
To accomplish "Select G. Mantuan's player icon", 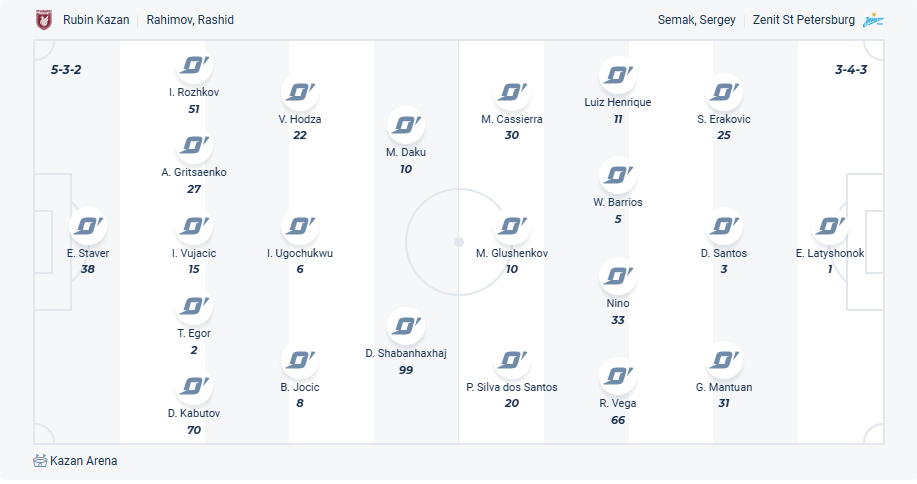I will click(724, 361).
